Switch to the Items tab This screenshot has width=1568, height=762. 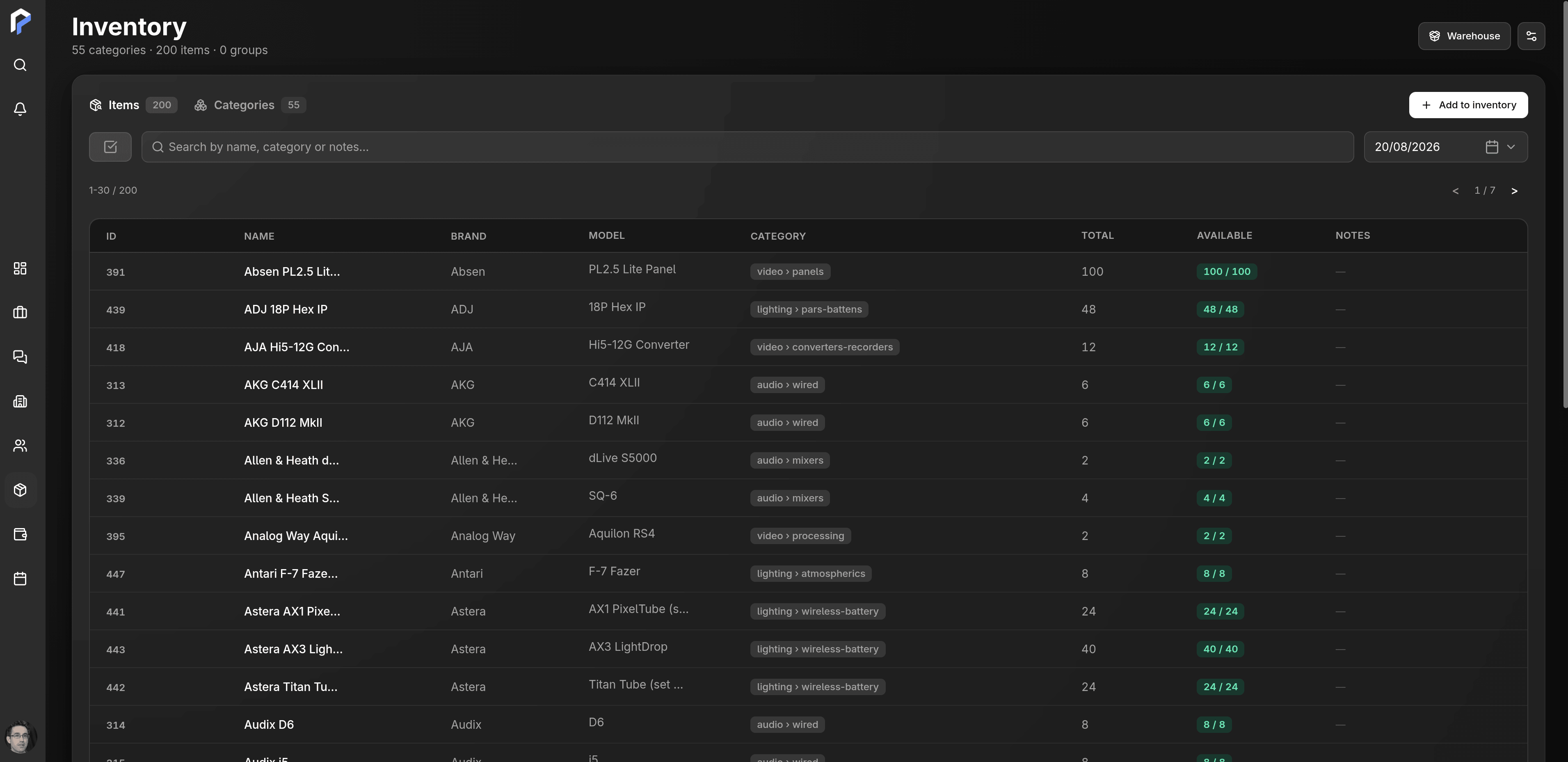133,105
